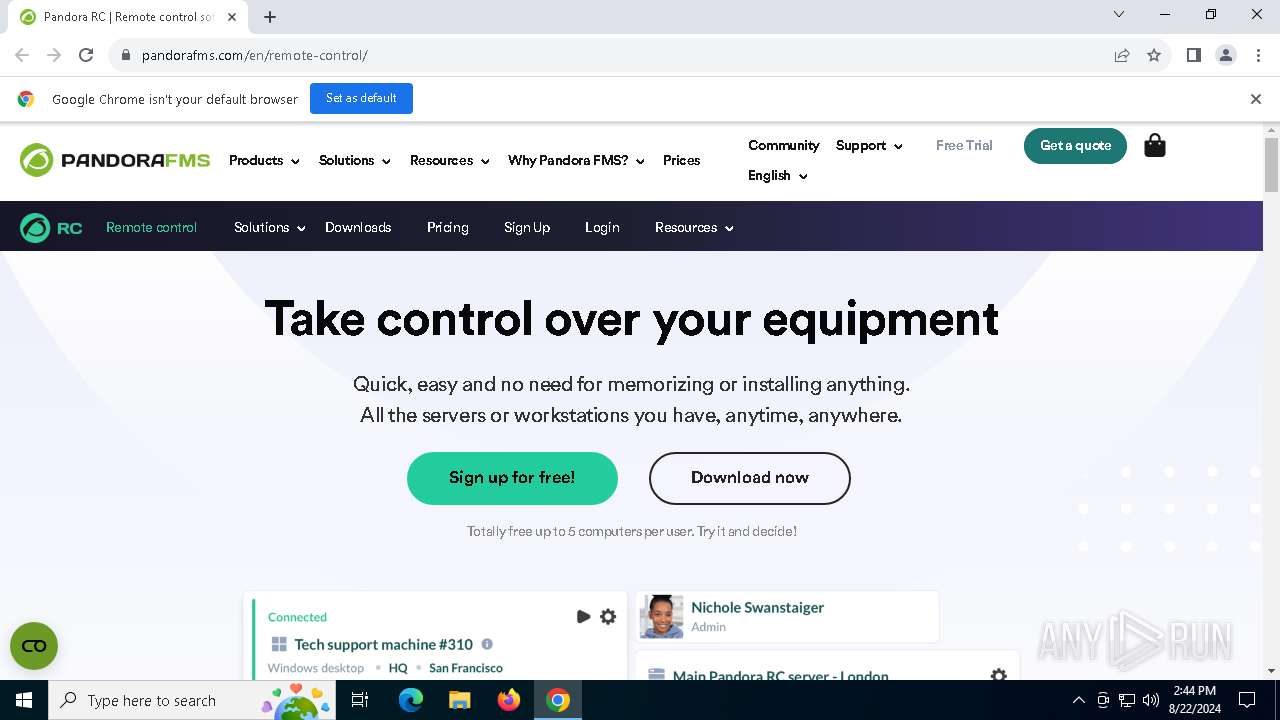This screenshot has height=720, width=1280.
Task: Expand the Products dropdown menu
Action: (264, 160)
